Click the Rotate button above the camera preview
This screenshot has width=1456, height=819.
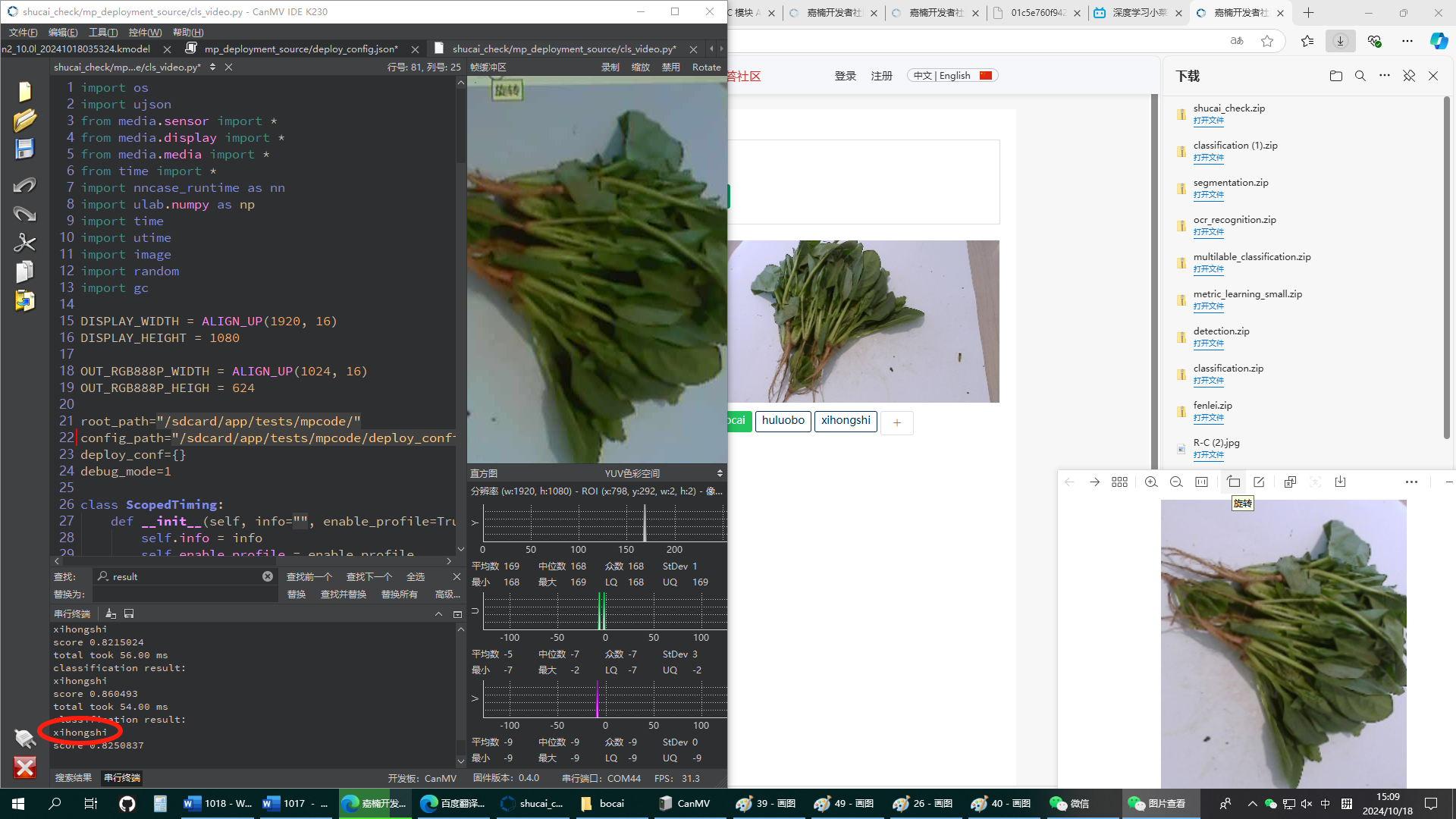point(706,67)
